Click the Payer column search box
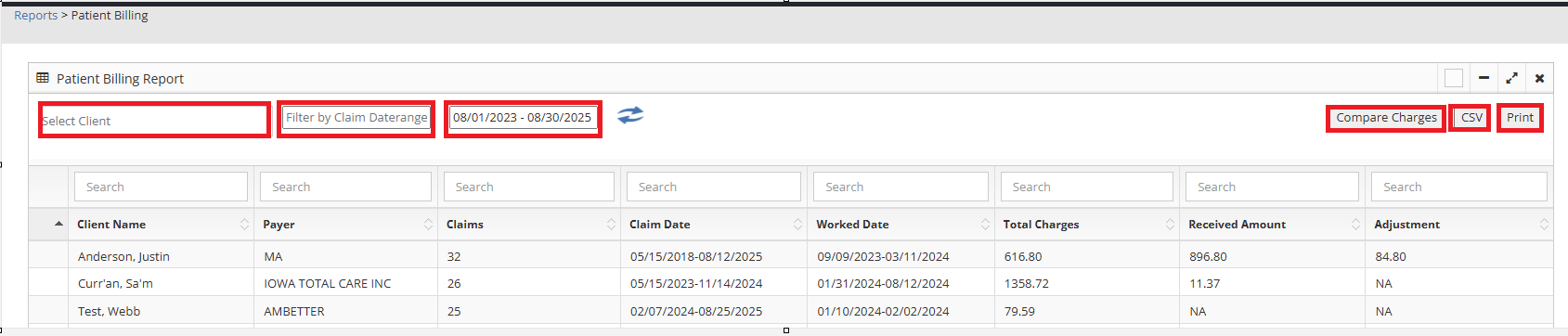The width and height of the screenshot is (1568, 336). 345,187
